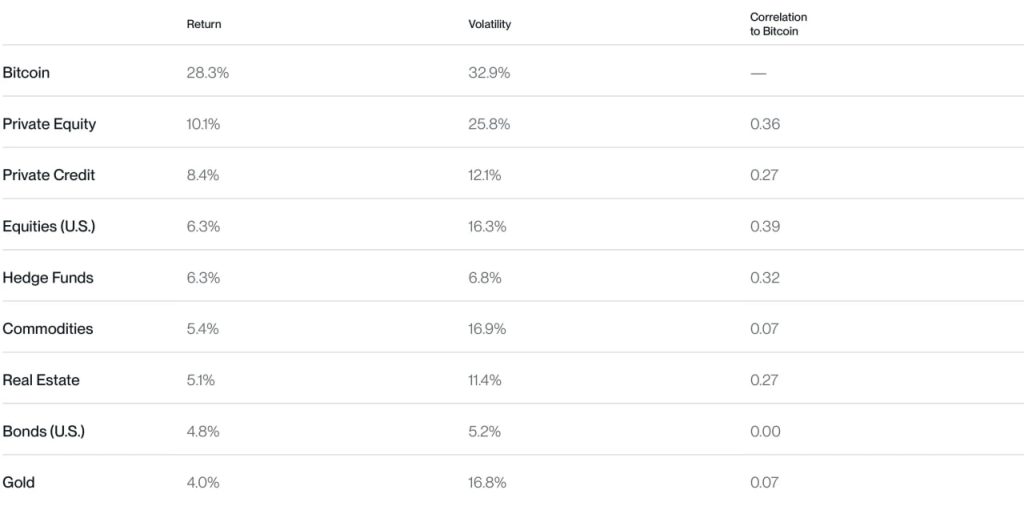
Task: Click the Bonds (U.S.) row label
Action: coord(44,431)
